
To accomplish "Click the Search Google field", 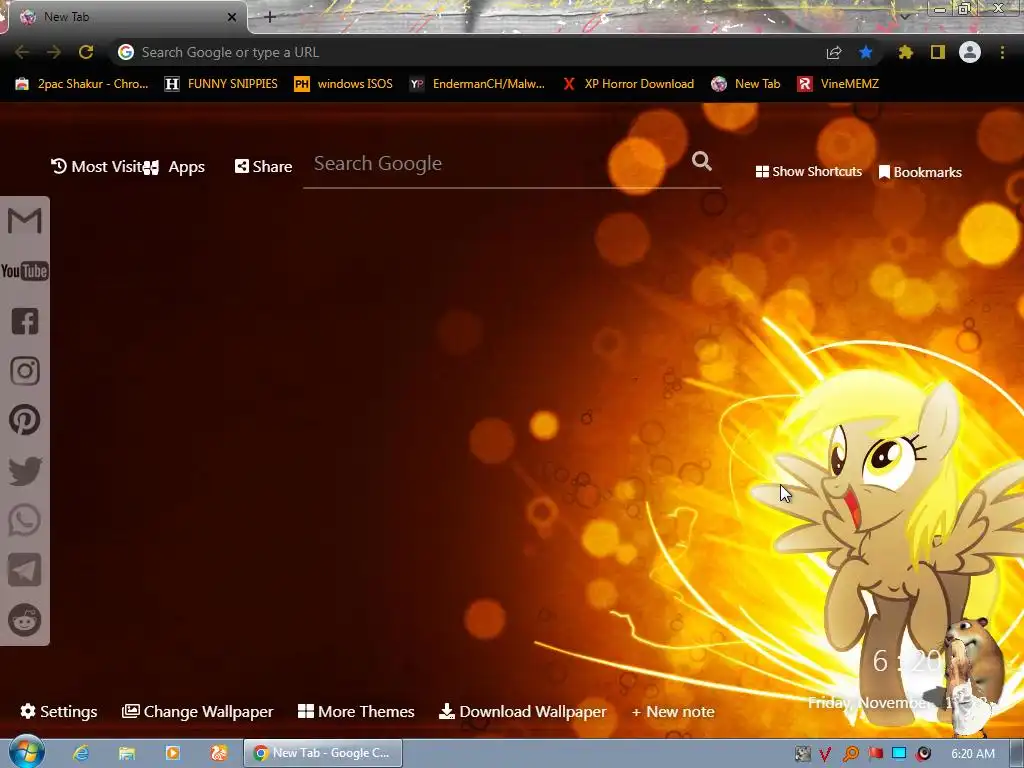I will coord(500,164).
